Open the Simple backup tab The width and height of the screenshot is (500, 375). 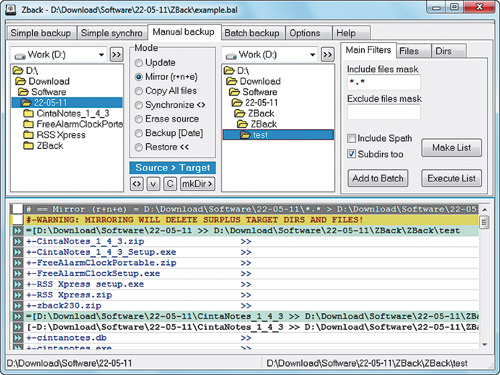tap(41, 33)
